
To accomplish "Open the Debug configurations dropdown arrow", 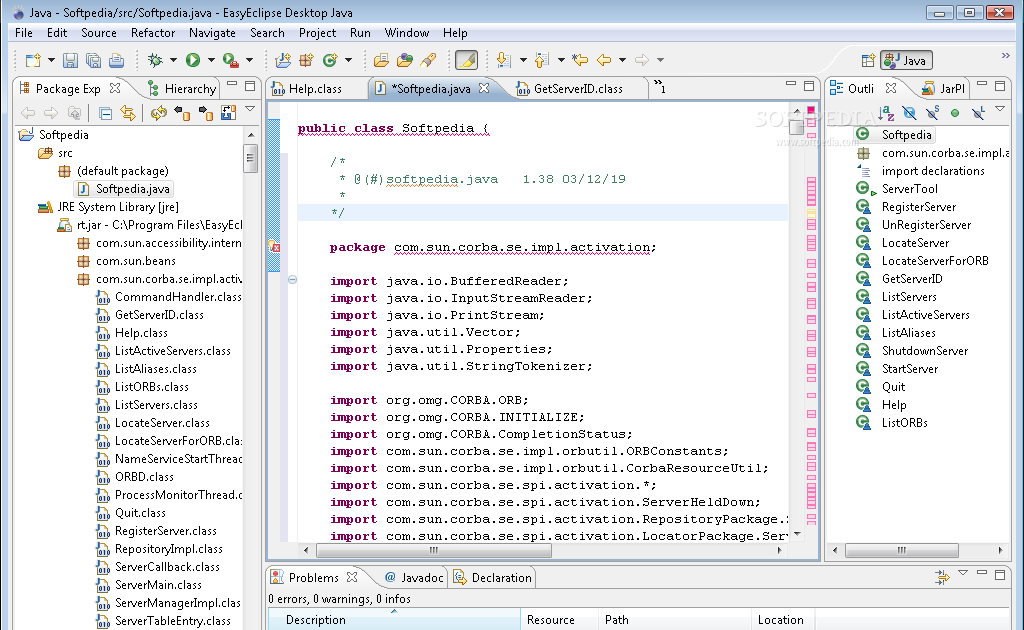I will point(173,60).
